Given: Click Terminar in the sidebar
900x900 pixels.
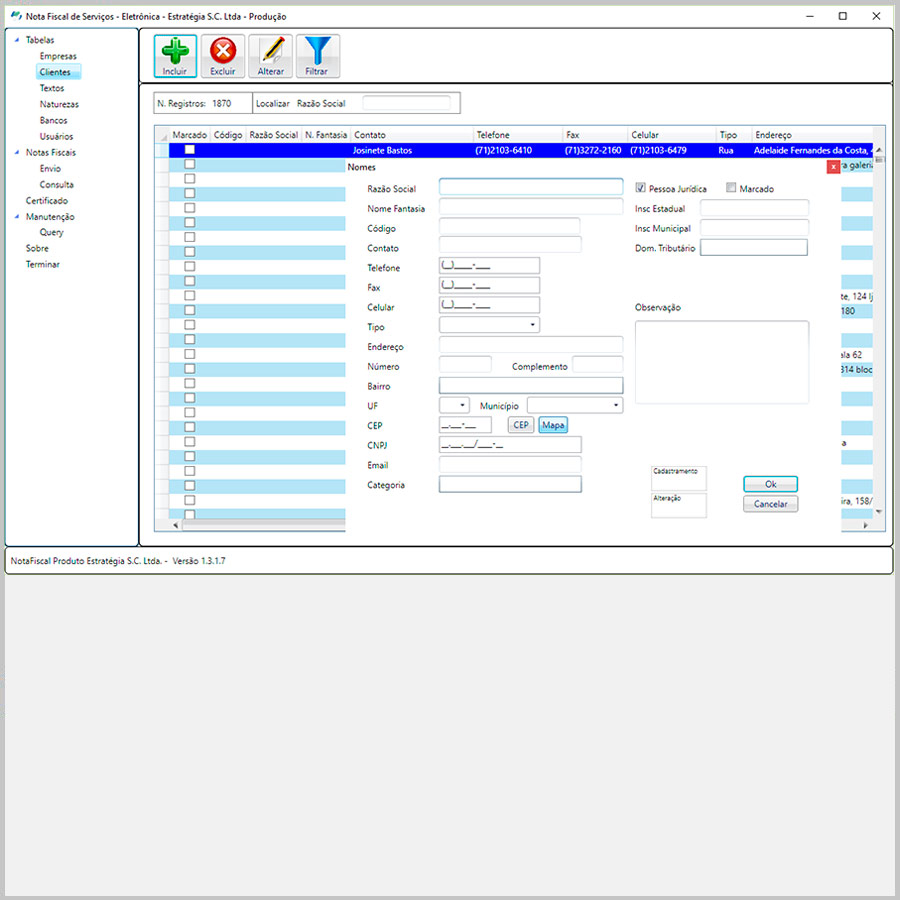Looking at the screenshot, I should [x=42, y=264].
